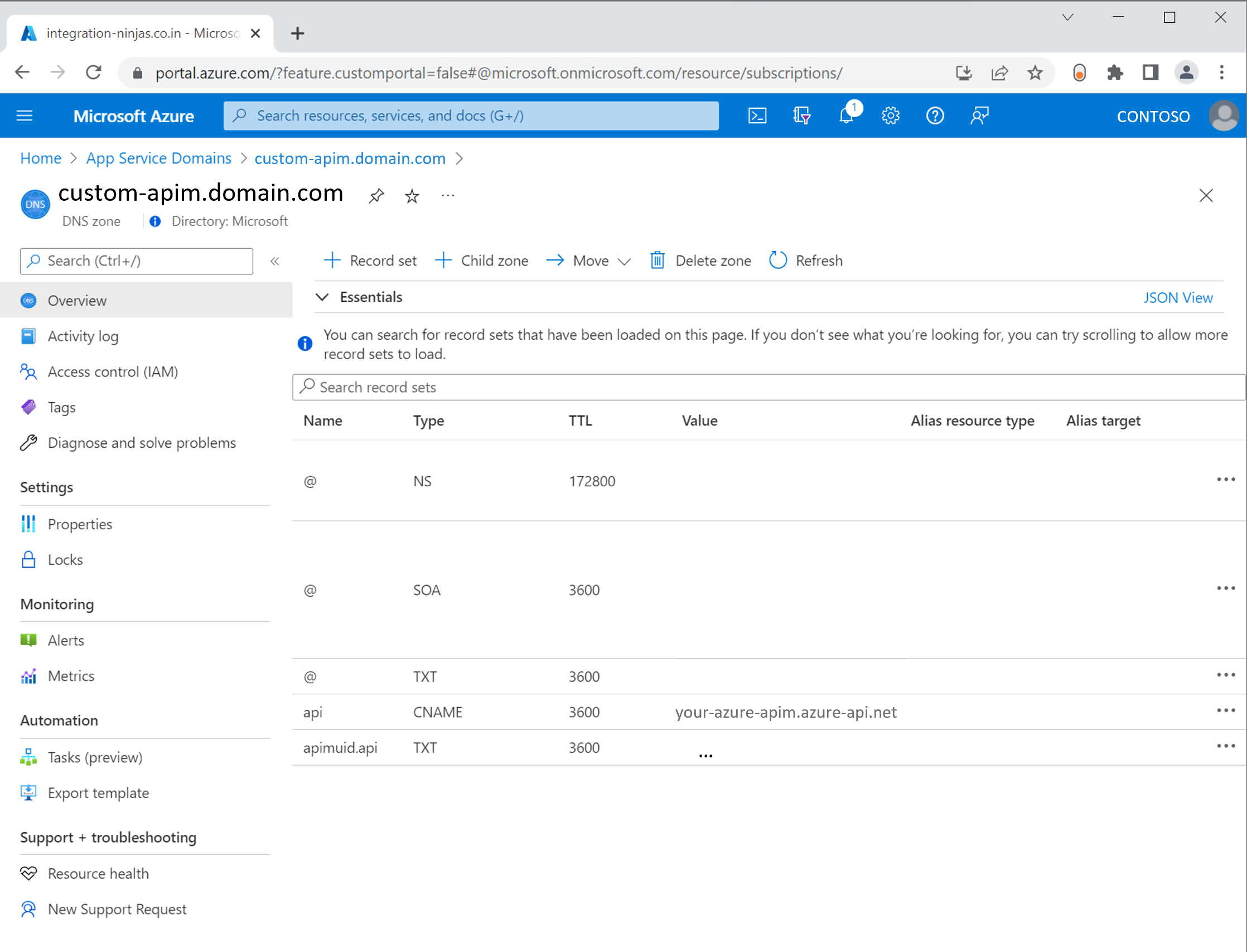
Task: Click the Child zone icon
Action: (444, 261)
